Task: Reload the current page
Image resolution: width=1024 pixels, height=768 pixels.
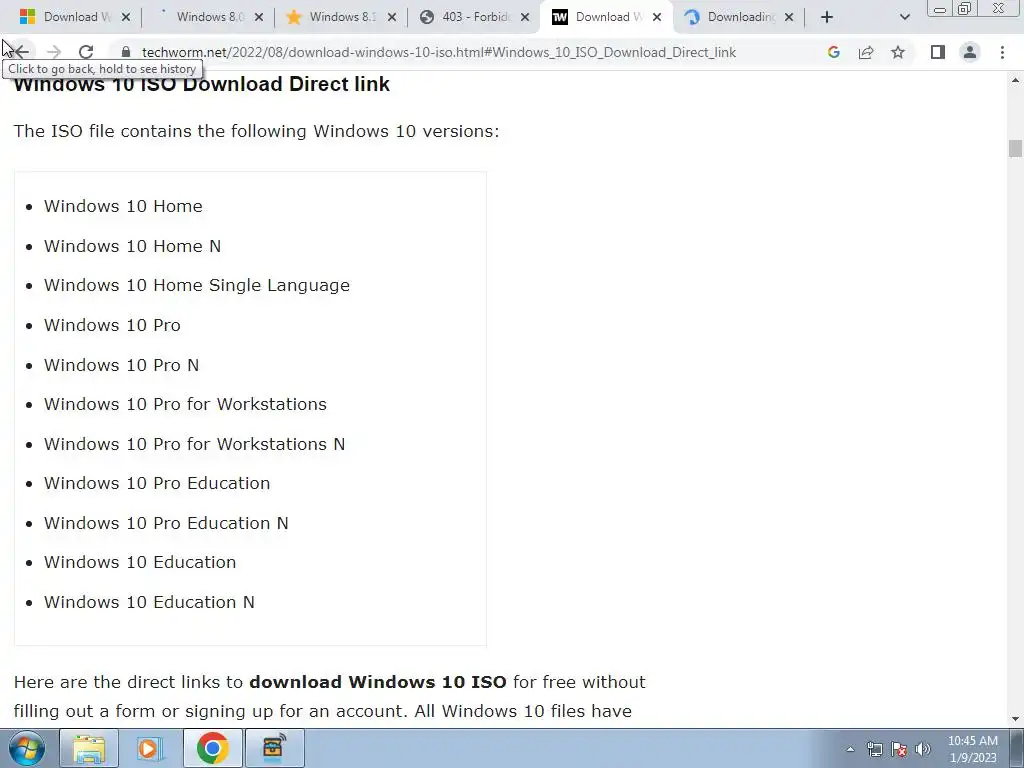Action: click(x=86, y=52)
